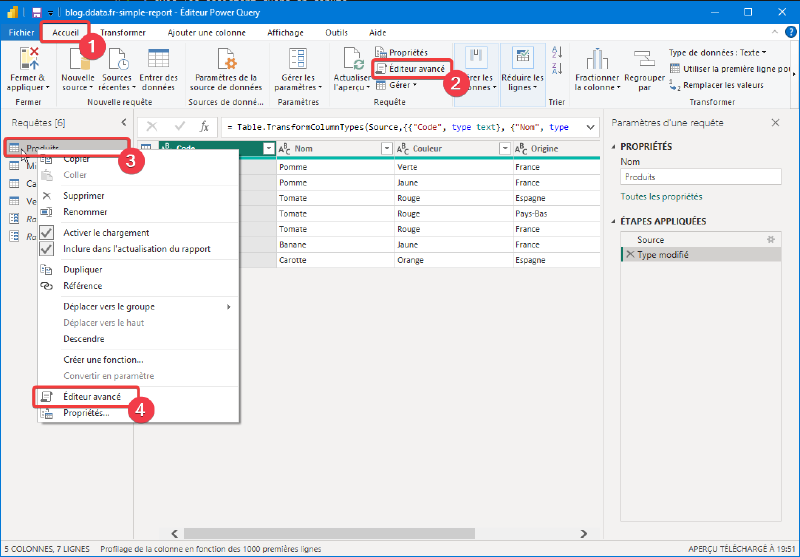
Task: Open Nouvelle source from the ribbon
Action: 78,71
